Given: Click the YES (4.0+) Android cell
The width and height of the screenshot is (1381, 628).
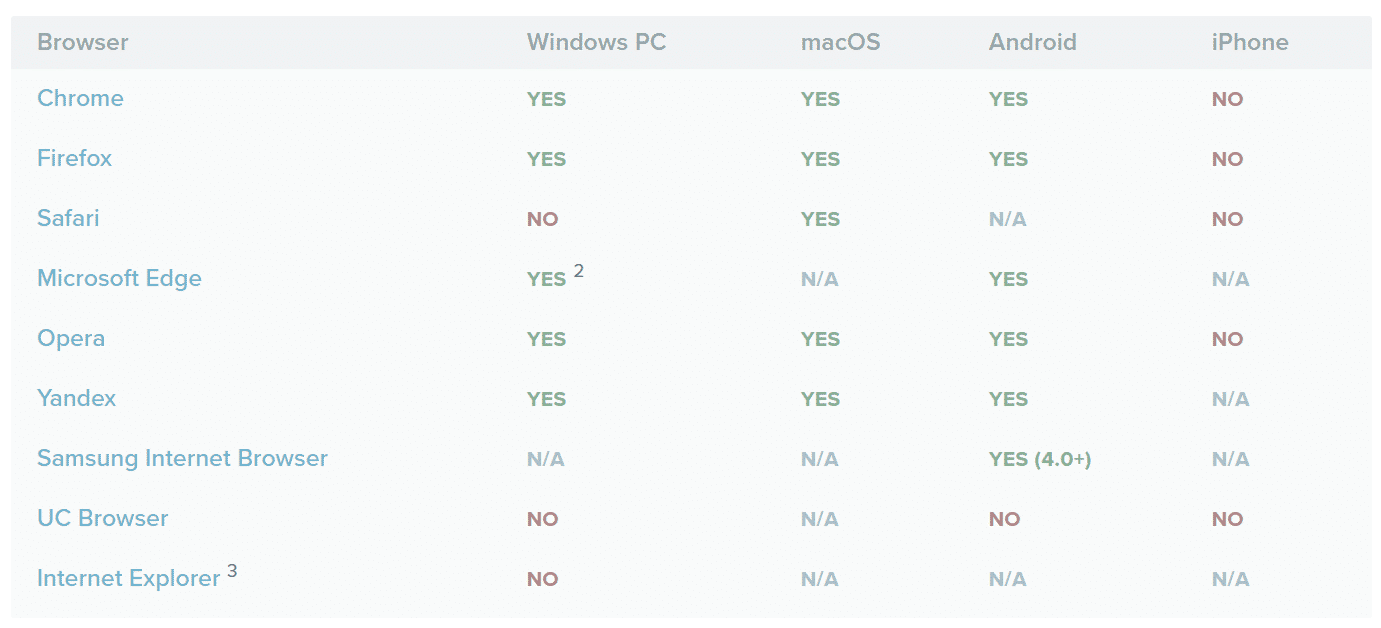Looking at the screenshot, I should tap(1039, 459).
